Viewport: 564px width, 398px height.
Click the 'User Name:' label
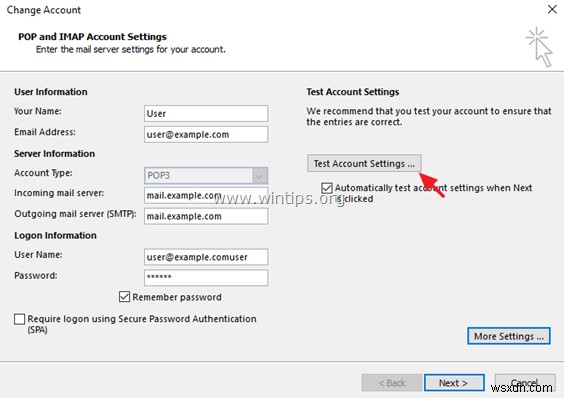[x=38, y=255]
